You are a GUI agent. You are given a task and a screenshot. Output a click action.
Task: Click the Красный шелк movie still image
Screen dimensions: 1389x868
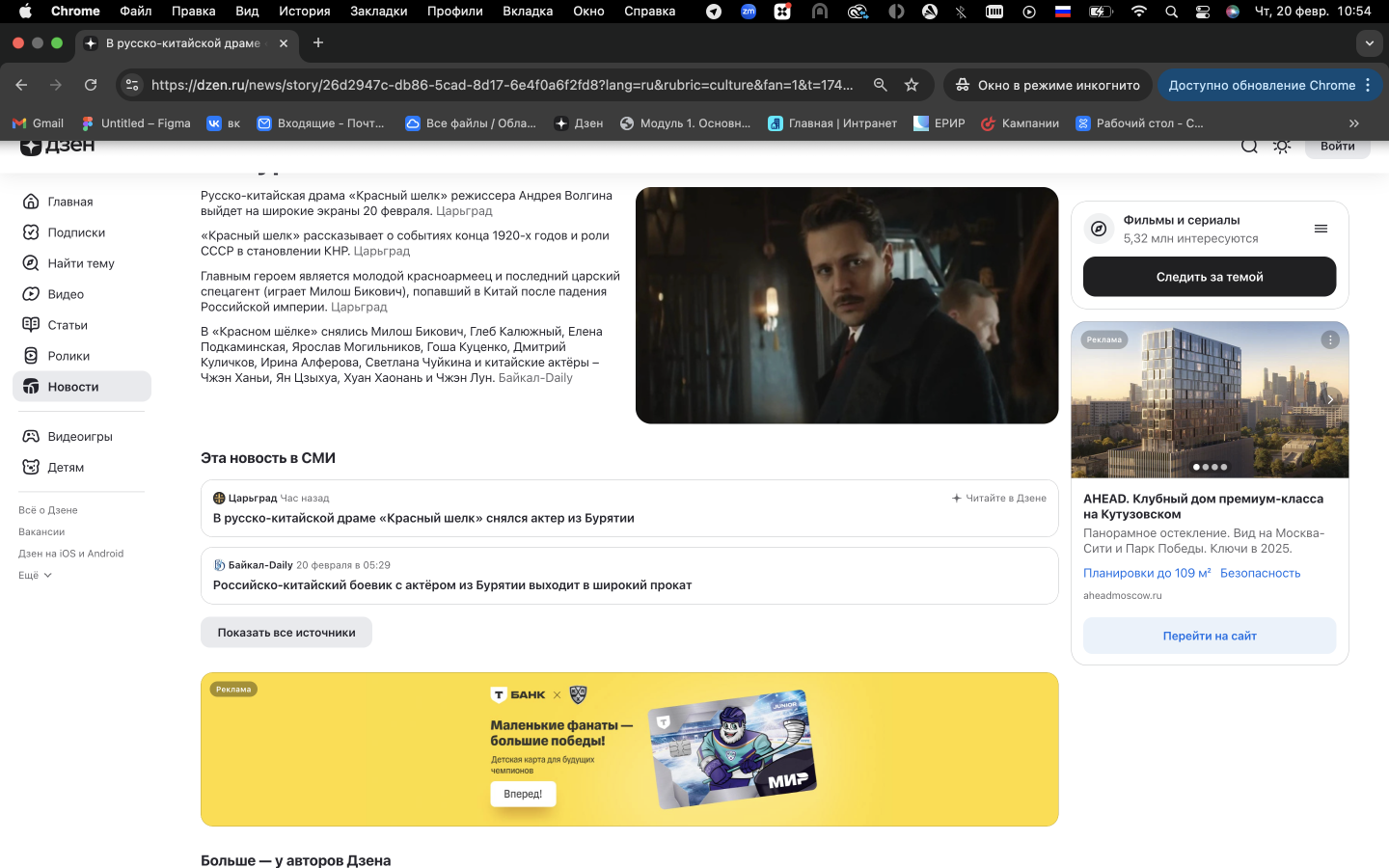pos(847,306)
